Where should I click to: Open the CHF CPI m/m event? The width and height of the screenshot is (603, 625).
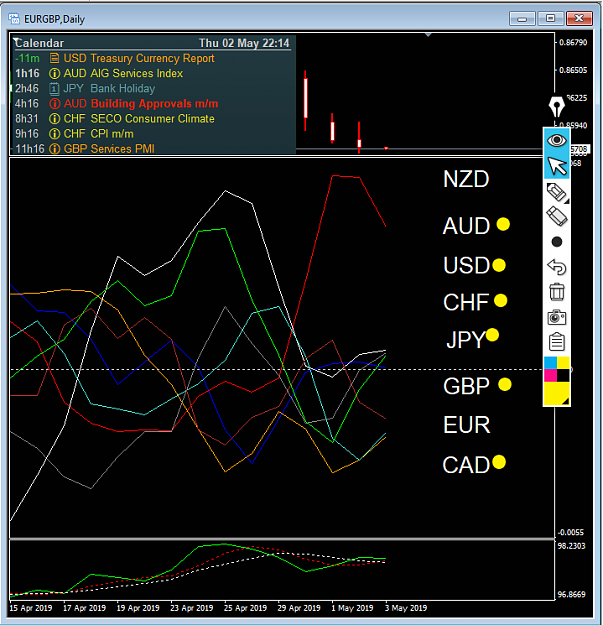(x=98, y=134)
